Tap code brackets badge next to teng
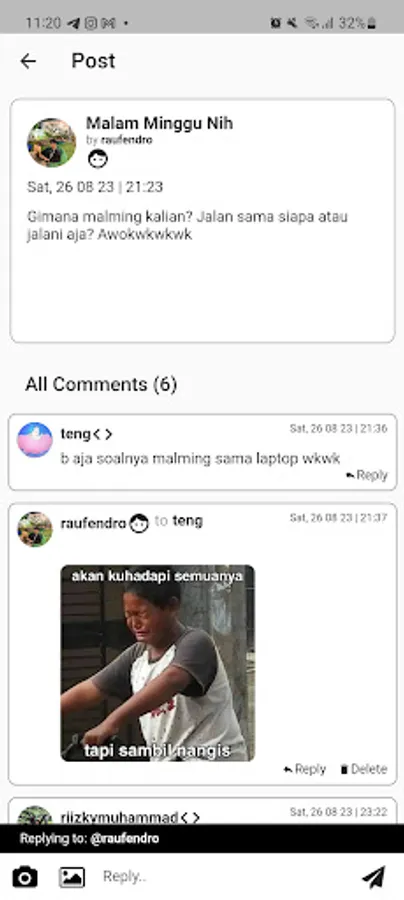404x900 pixels. (x=102, y=435)
